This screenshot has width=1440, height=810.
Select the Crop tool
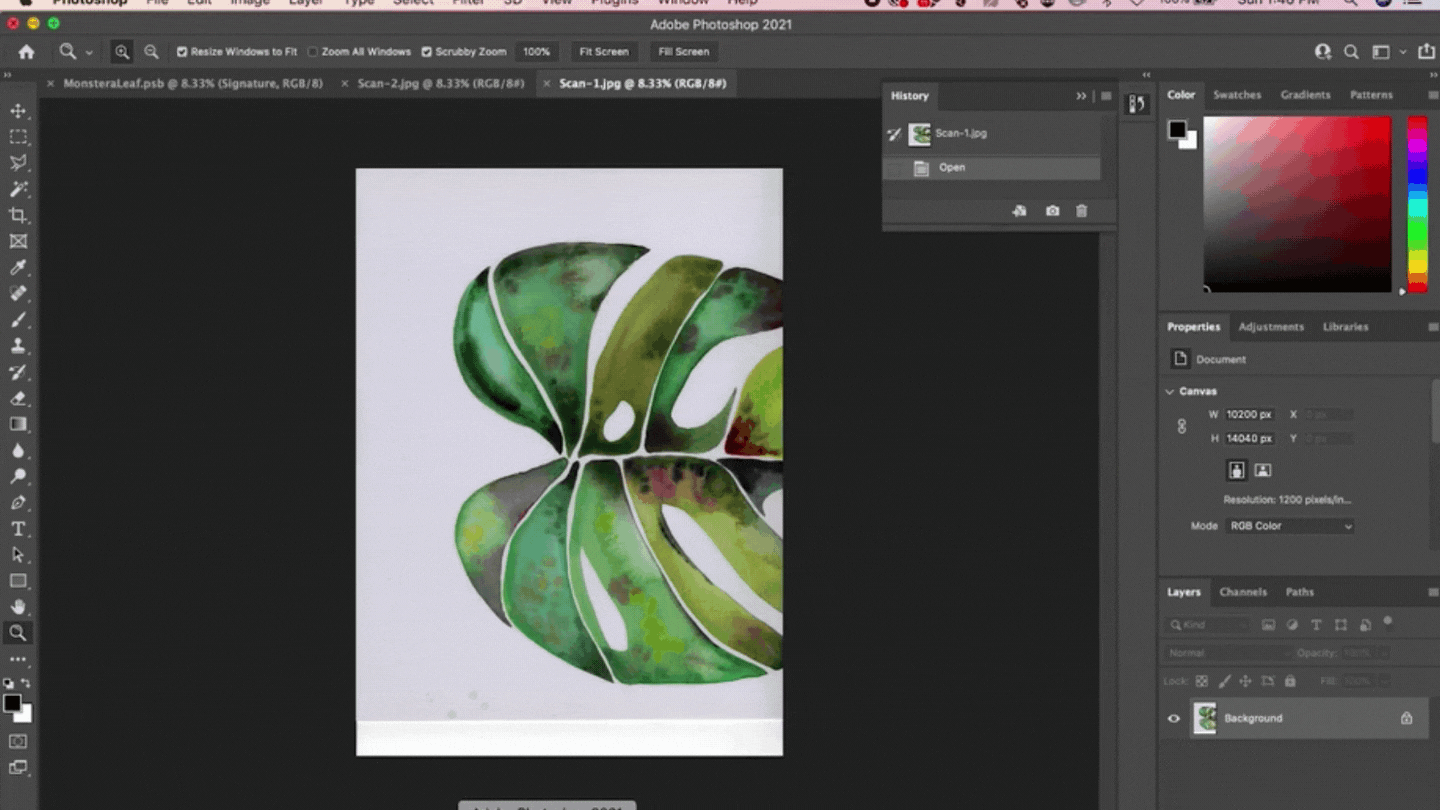[18, 215]
